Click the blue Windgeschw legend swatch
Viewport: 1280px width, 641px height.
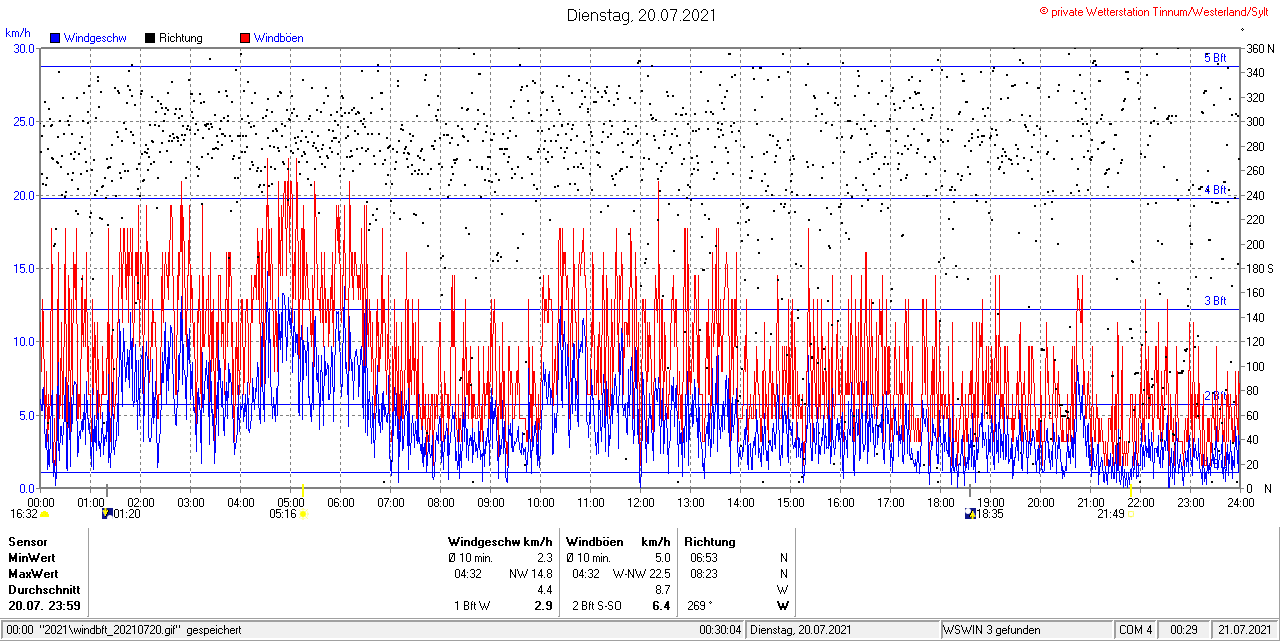pos(55,38)
